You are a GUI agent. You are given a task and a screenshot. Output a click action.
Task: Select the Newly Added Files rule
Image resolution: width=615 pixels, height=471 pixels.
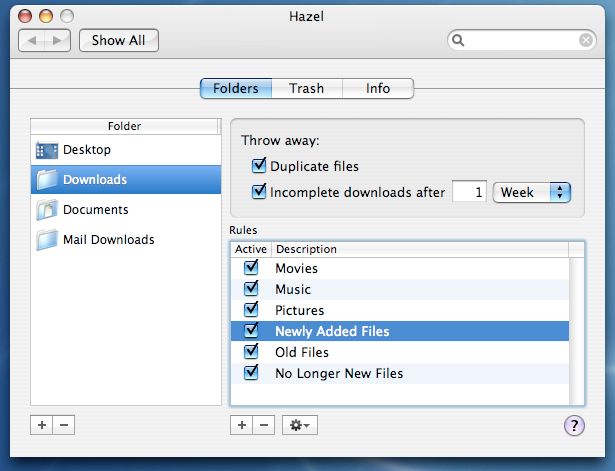pyautogui.click(x=400, y=331)
